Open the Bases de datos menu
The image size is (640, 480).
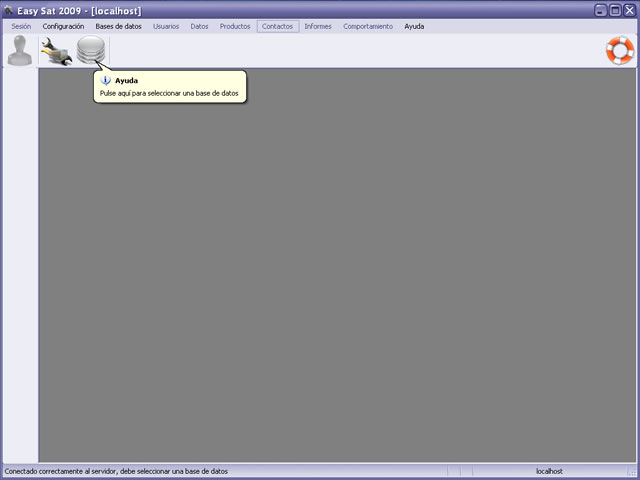tap(118, 27)
